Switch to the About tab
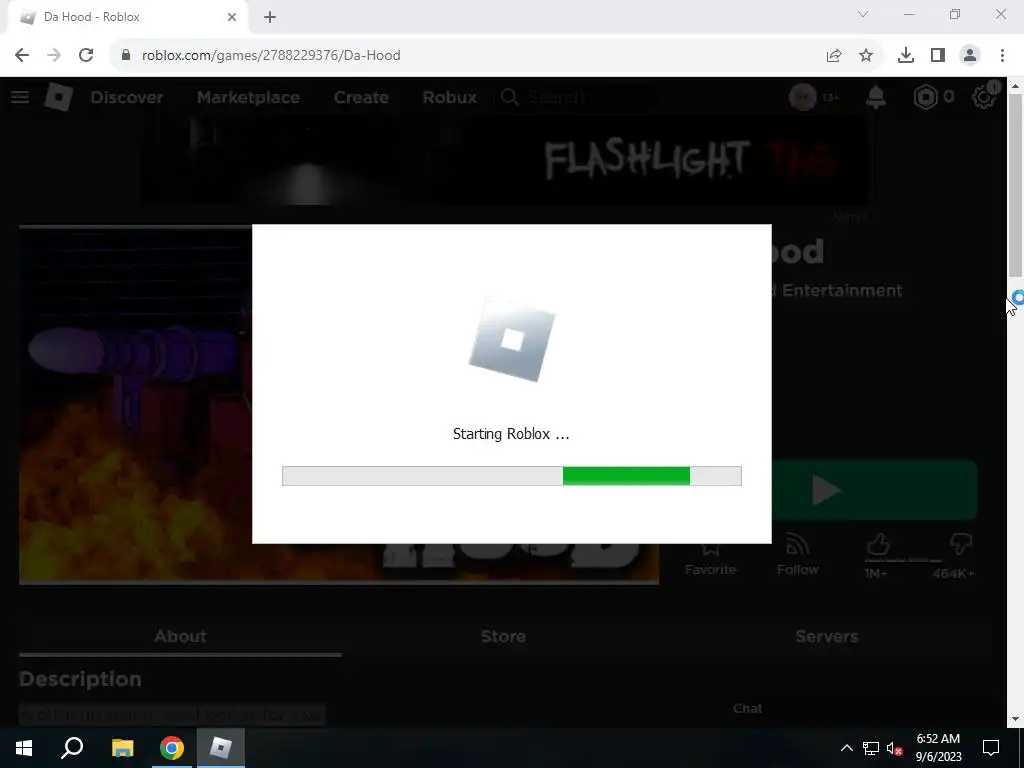 click(180, 636)
